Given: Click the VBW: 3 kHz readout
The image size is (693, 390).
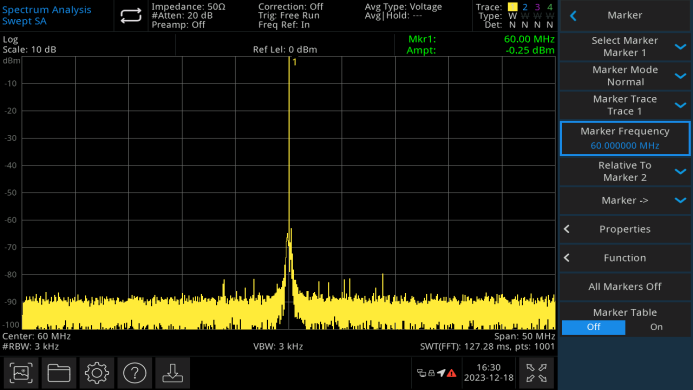Looking at the screenshot, I should (x=278, y=346).
